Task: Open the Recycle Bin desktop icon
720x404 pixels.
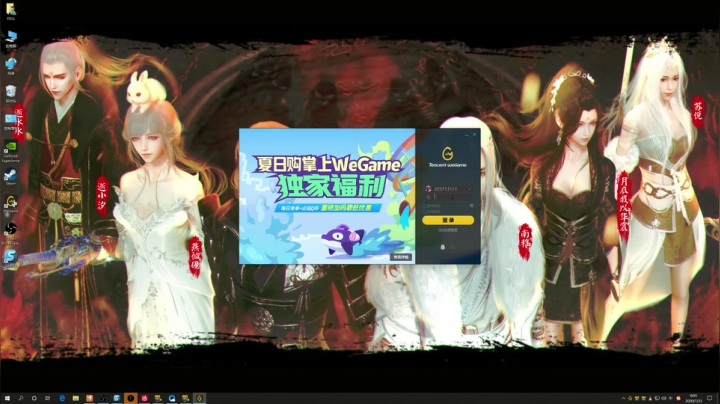Action: tap(11, 93)
